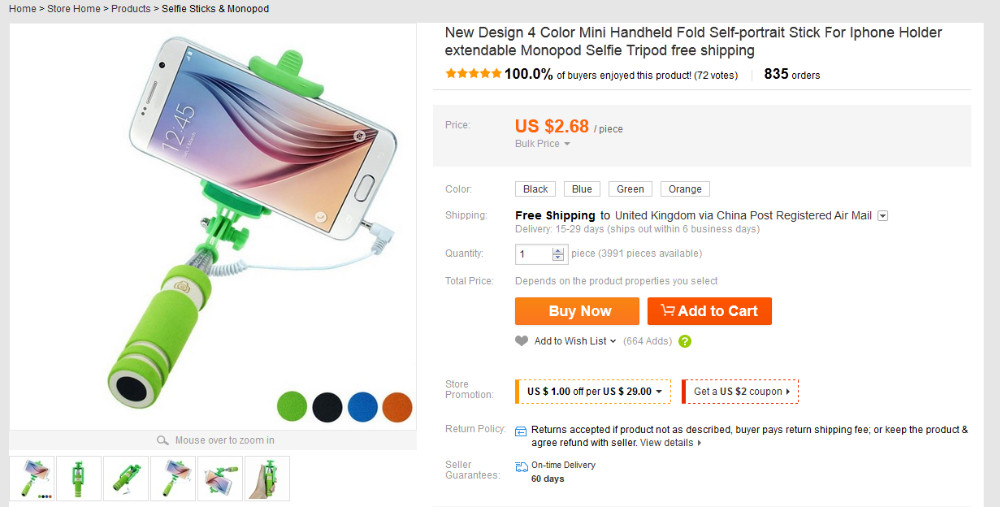The image size is (1000, 507).
Task: Click the green help question mark icon
Action: pos(685,341)
